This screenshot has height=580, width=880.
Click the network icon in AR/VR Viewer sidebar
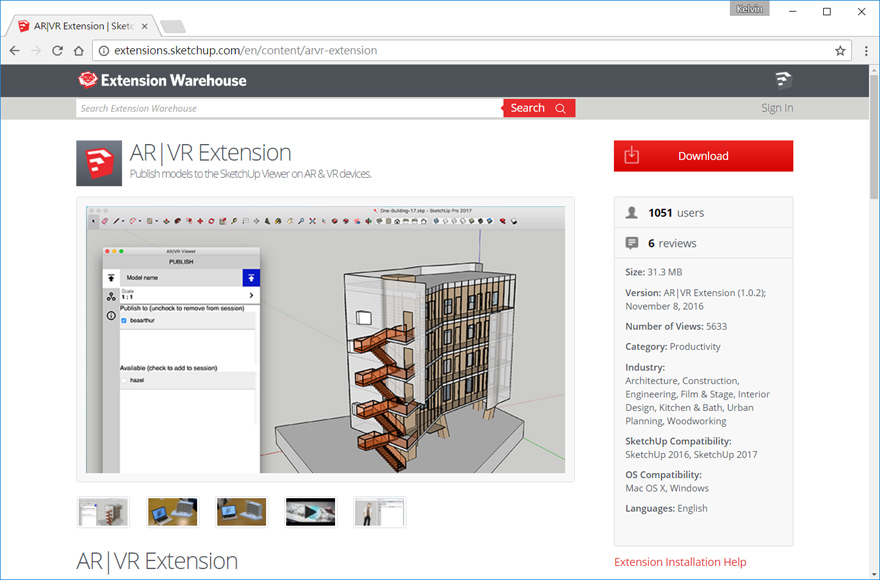[111, 296]
